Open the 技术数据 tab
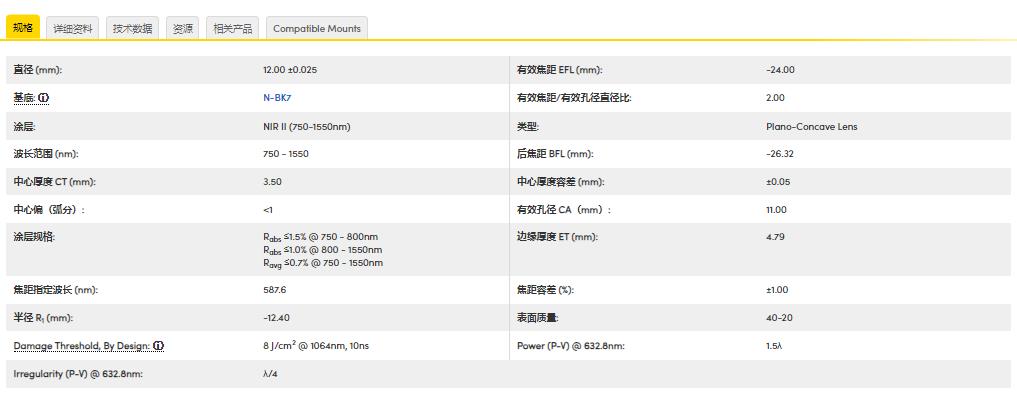Viewport: 1017px width, 401px height. click(132, 29)
